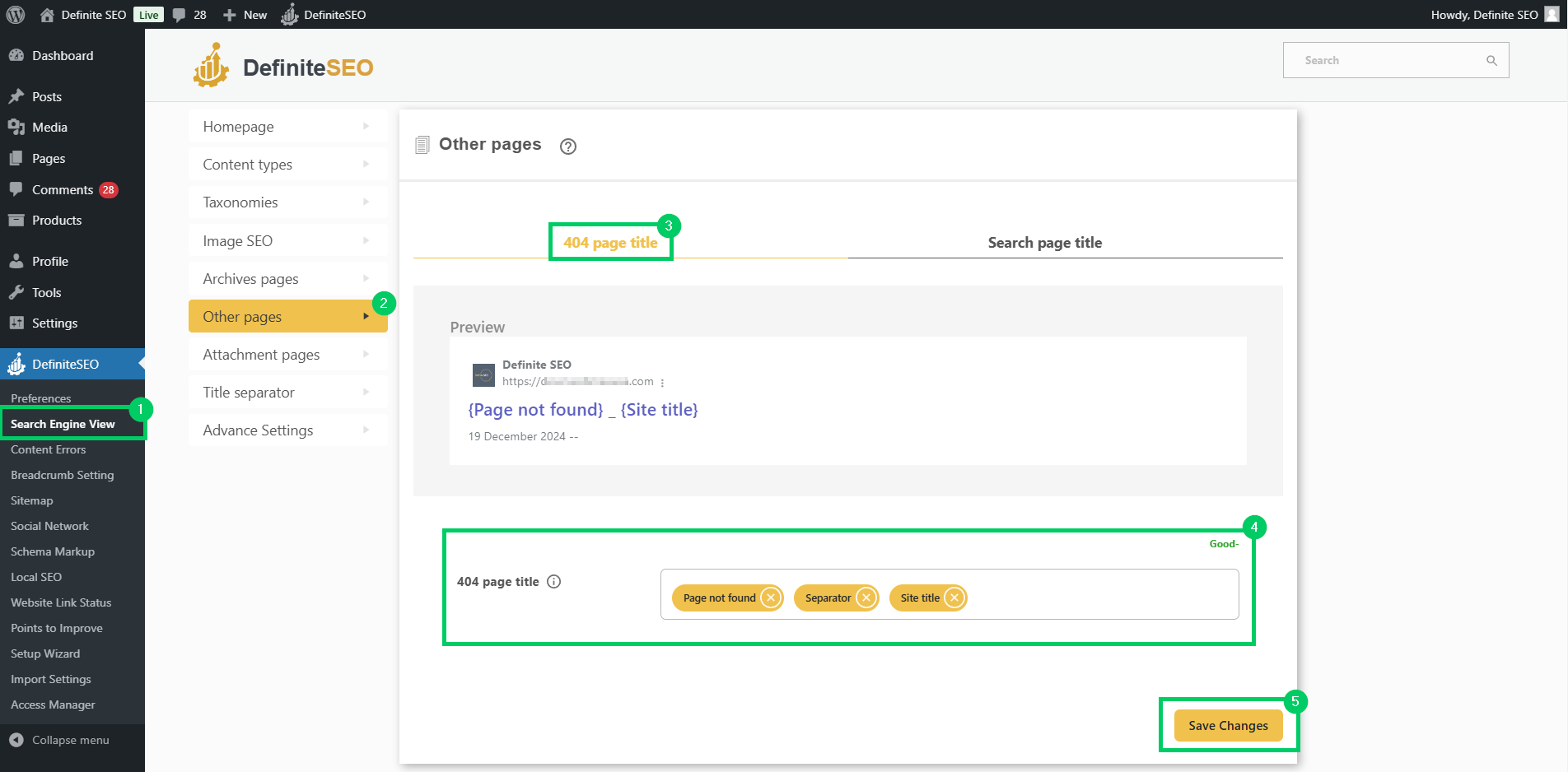Click the Posts pushpin icon
The width and height of the screenshot is (1568, 772).
16,96
